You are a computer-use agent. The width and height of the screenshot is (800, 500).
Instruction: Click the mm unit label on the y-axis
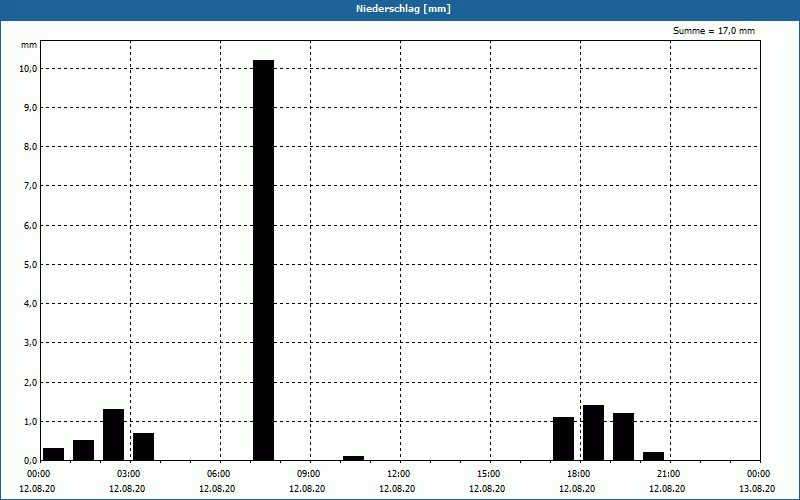coord(29,45)
